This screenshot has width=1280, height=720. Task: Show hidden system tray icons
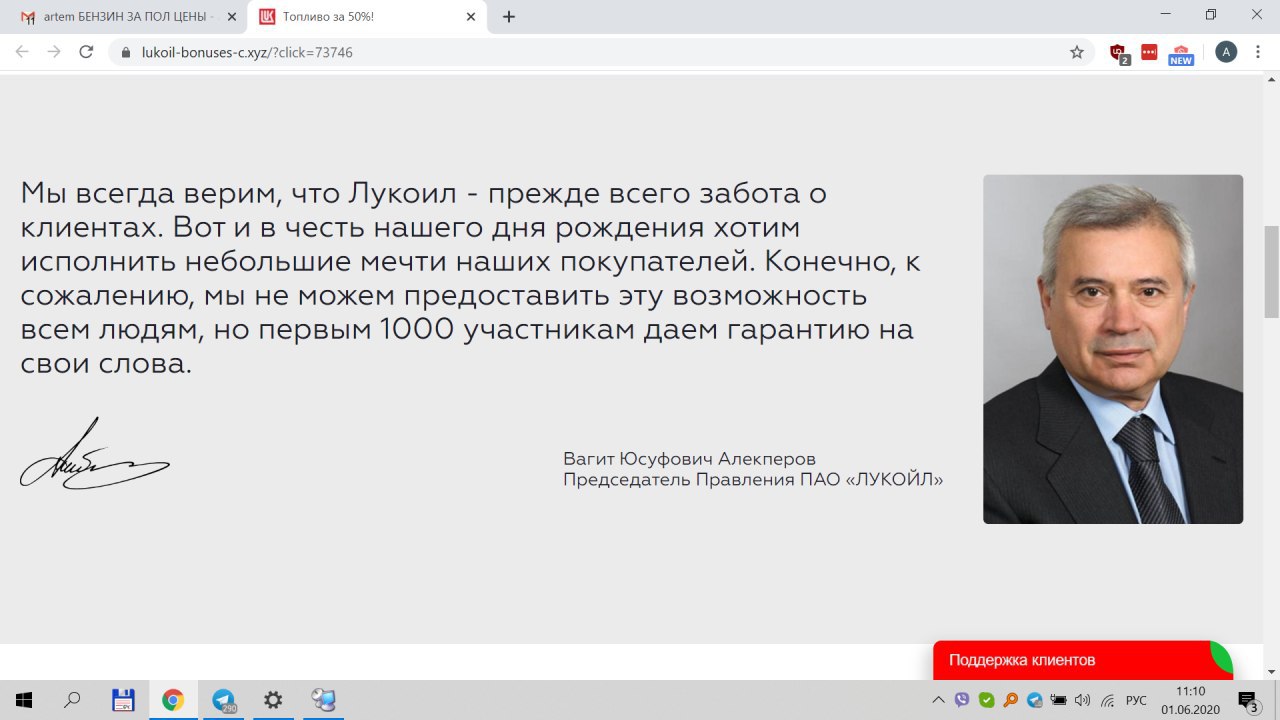click(938, 700)
